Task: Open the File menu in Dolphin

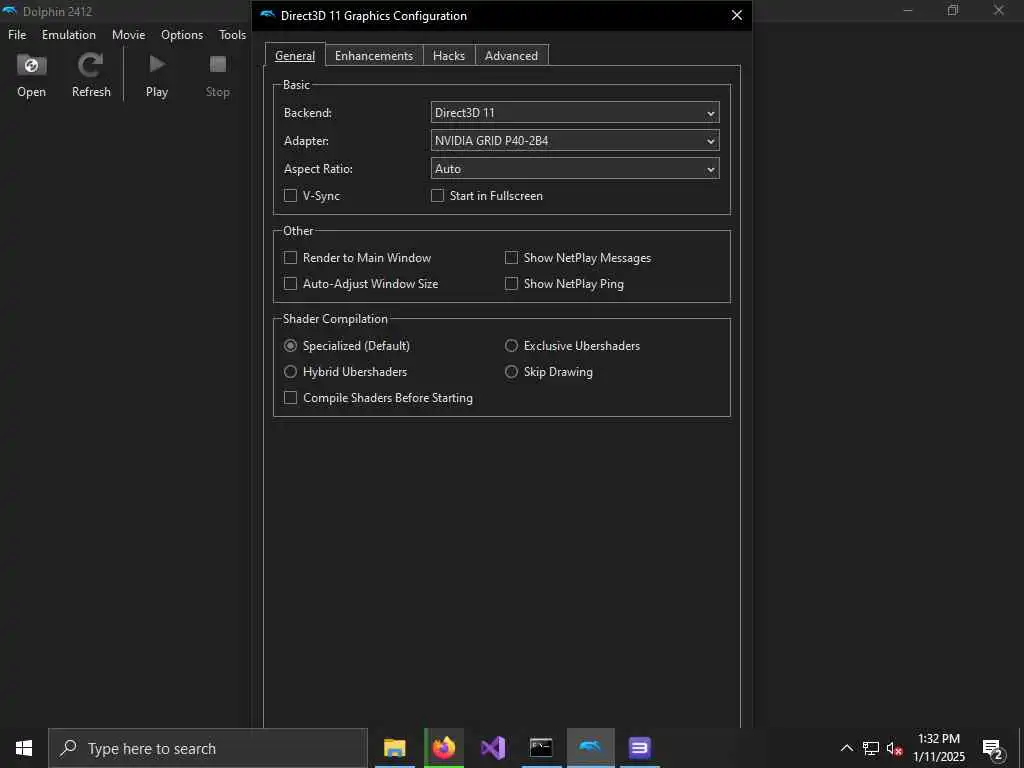Action: pos(17,35)
